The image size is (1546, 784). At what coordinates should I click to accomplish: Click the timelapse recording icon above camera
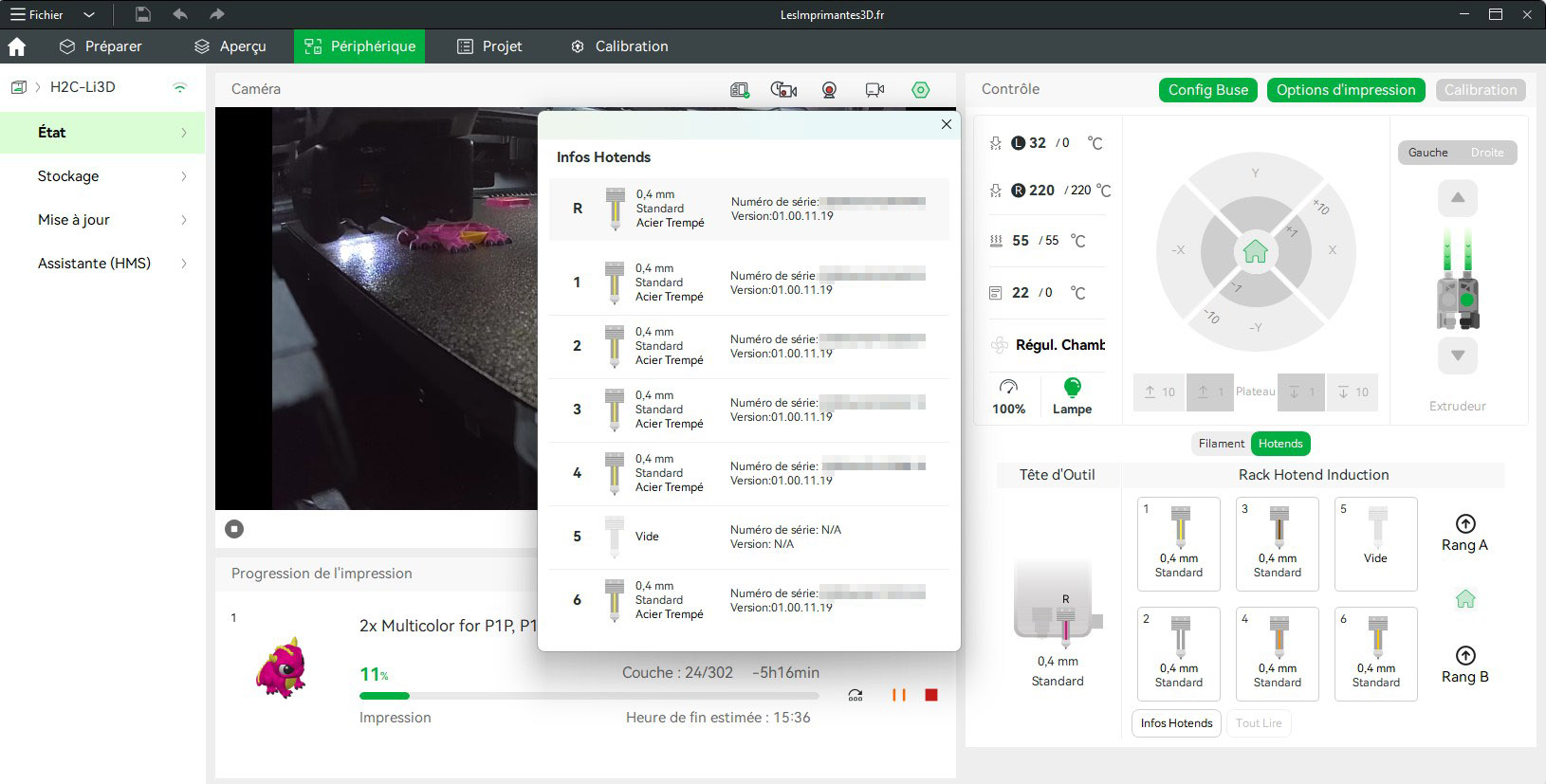(783, 89)
